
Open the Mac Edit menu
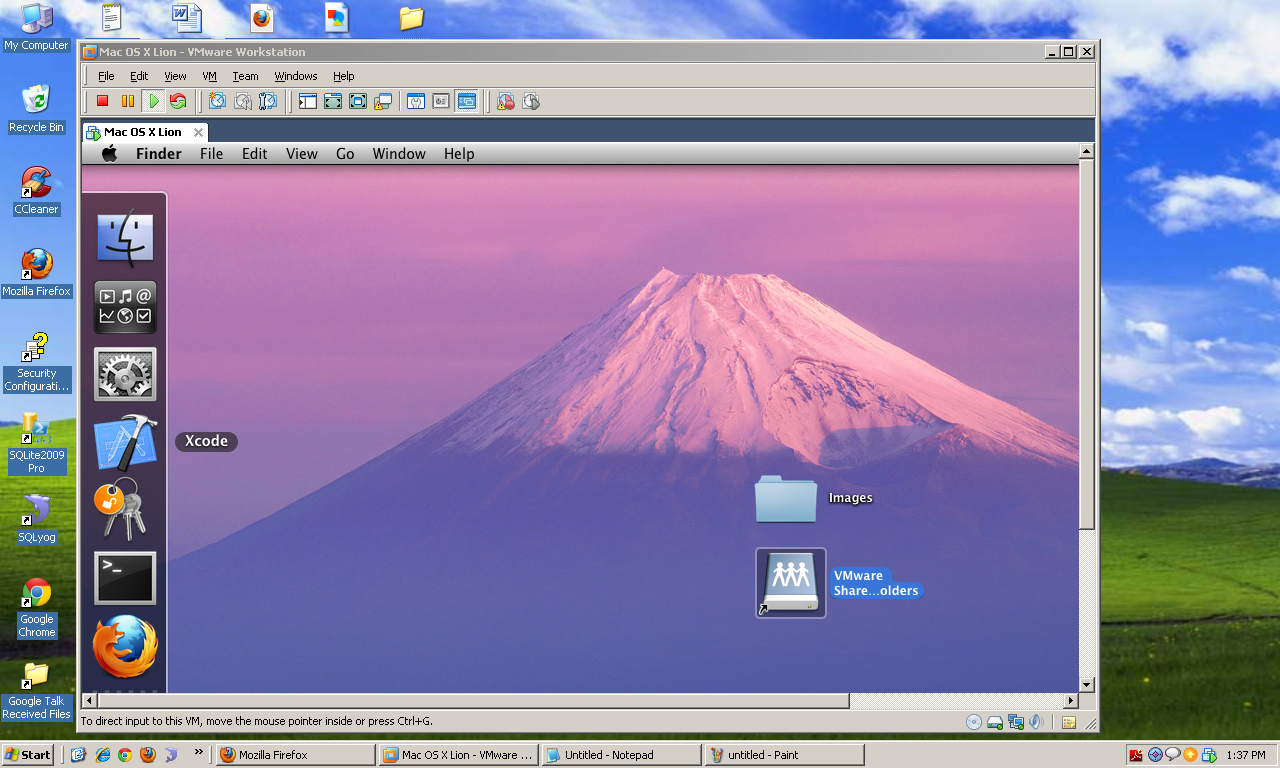click(x=254, y=154)
